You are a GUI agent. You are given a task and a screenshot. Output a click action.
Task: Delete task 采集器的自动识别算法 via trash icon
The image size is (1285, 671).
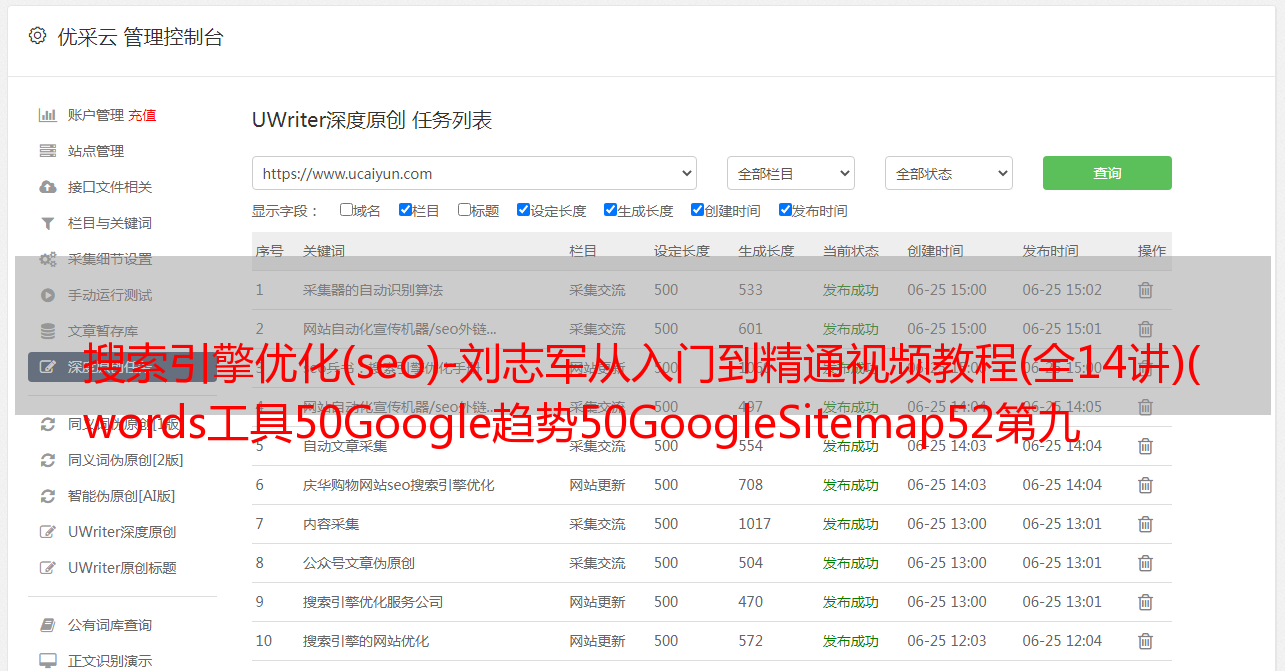1146,290
